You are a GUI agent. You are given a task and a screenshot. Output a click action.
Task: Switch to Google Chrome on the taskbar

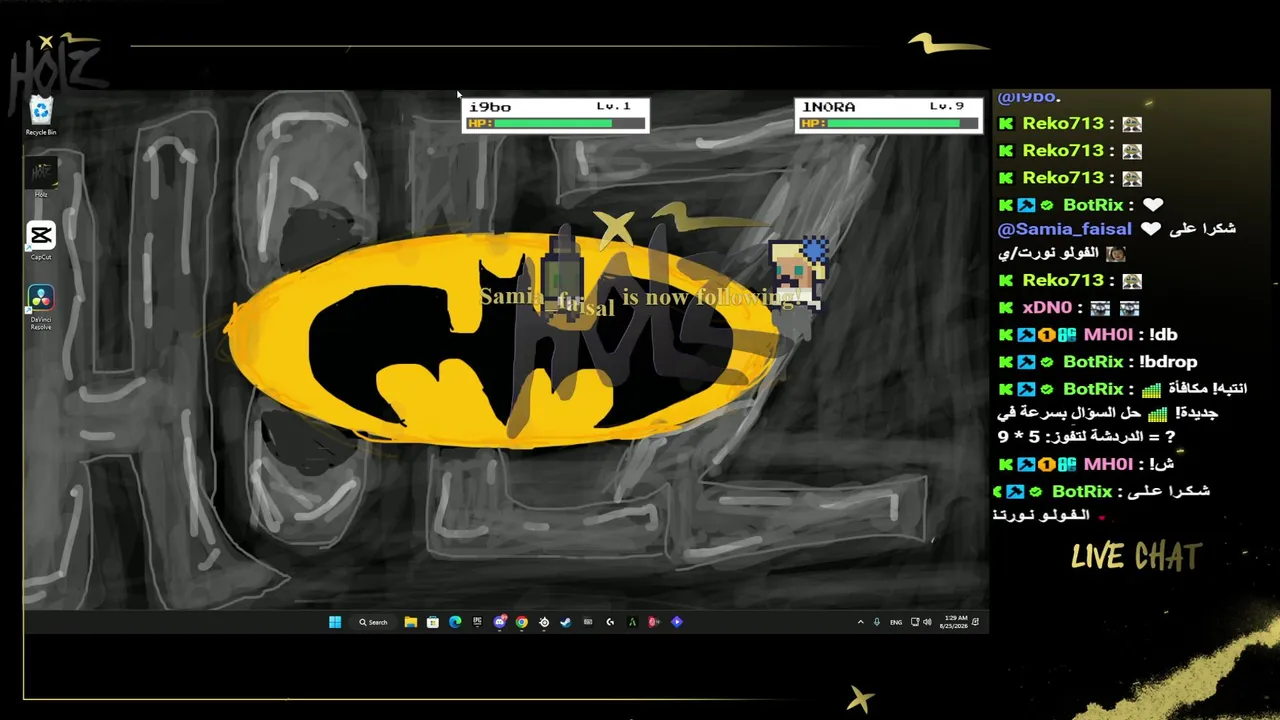[x=522, y=622]
